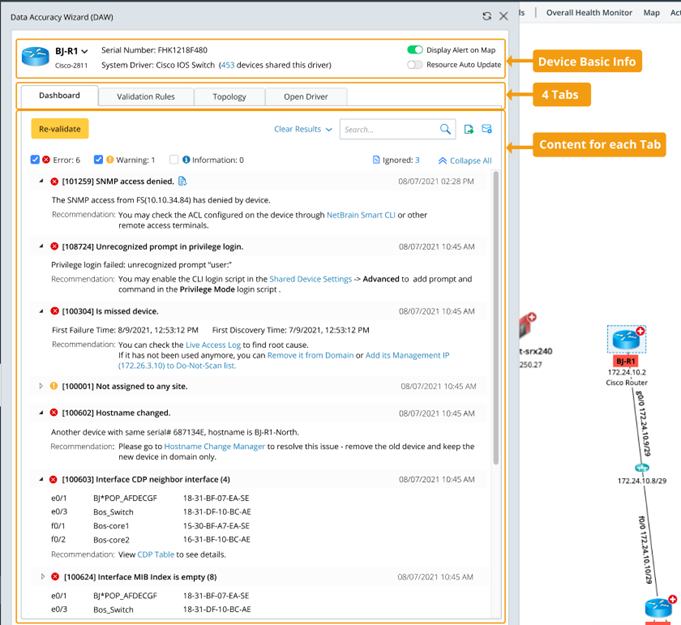The width and height of the screenshot is (681, 625).
Task: Click the error icon for Hostname changed
Action: point(54,412)
